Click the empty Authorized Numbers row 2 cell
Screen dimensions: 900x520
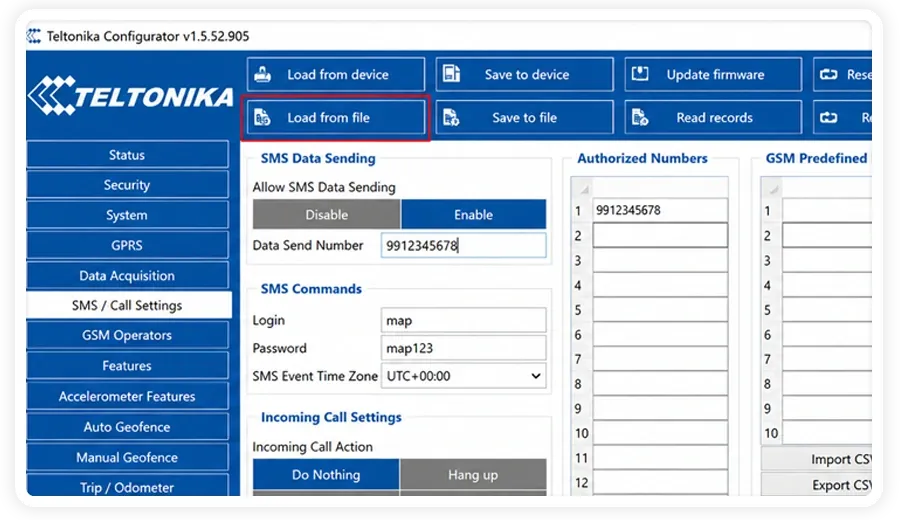pos(660,235)
